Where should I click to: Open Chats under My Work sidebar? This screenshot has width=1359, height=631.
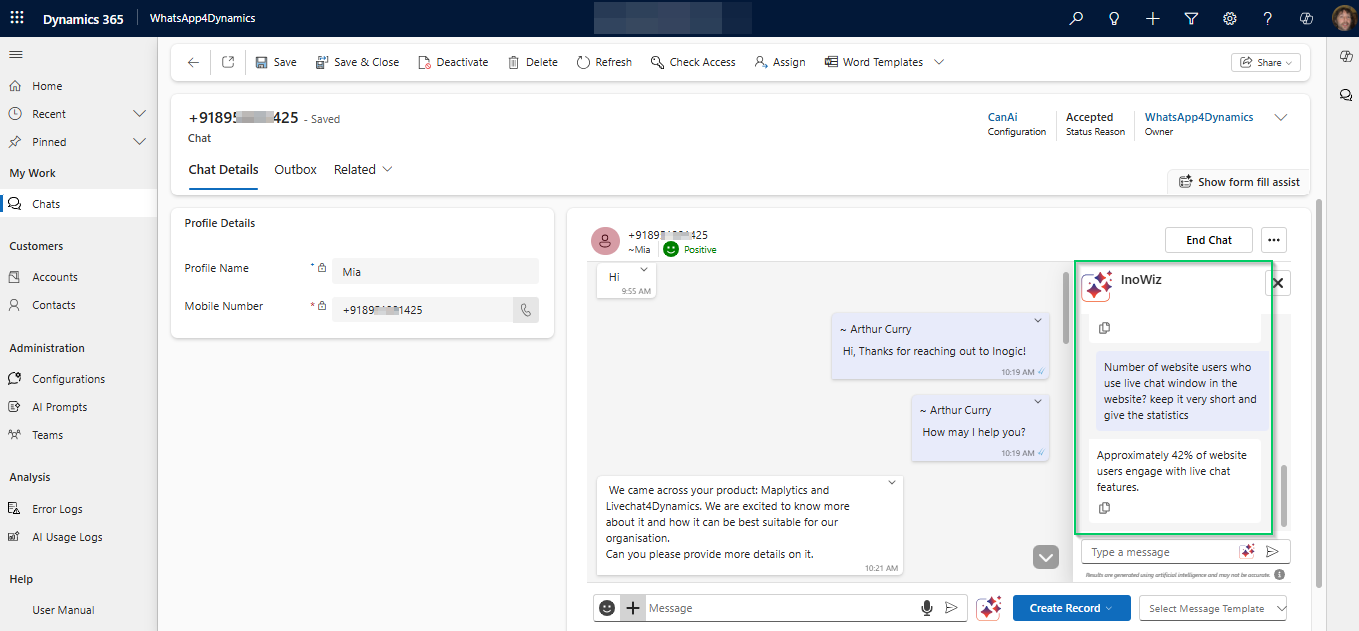click(x=44, y=203)
